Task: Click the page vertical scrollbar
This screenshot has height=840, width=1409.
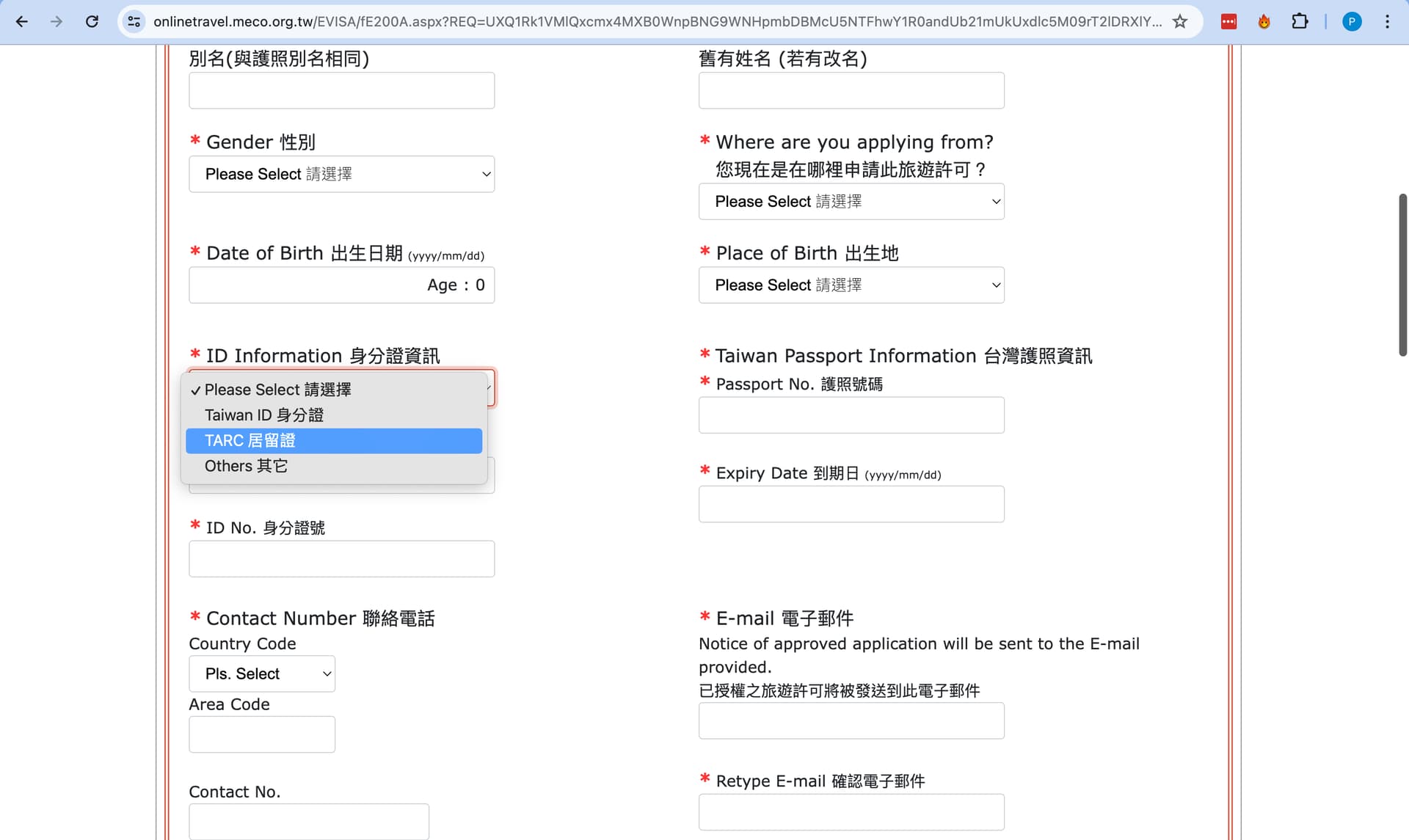Action: click(x=1402, y=275)
